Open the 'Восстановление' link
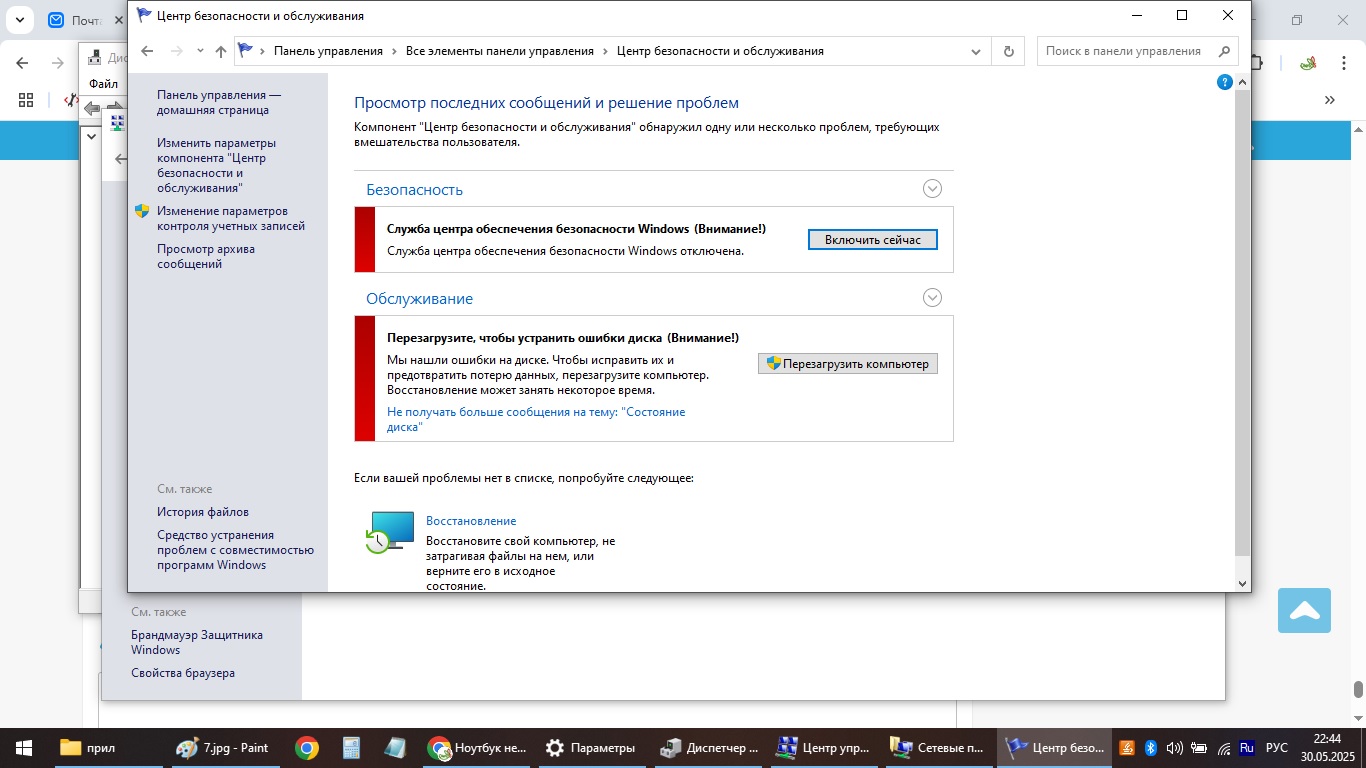The height and width of the screenshot is (768, 1366). [x=471, y=521]
